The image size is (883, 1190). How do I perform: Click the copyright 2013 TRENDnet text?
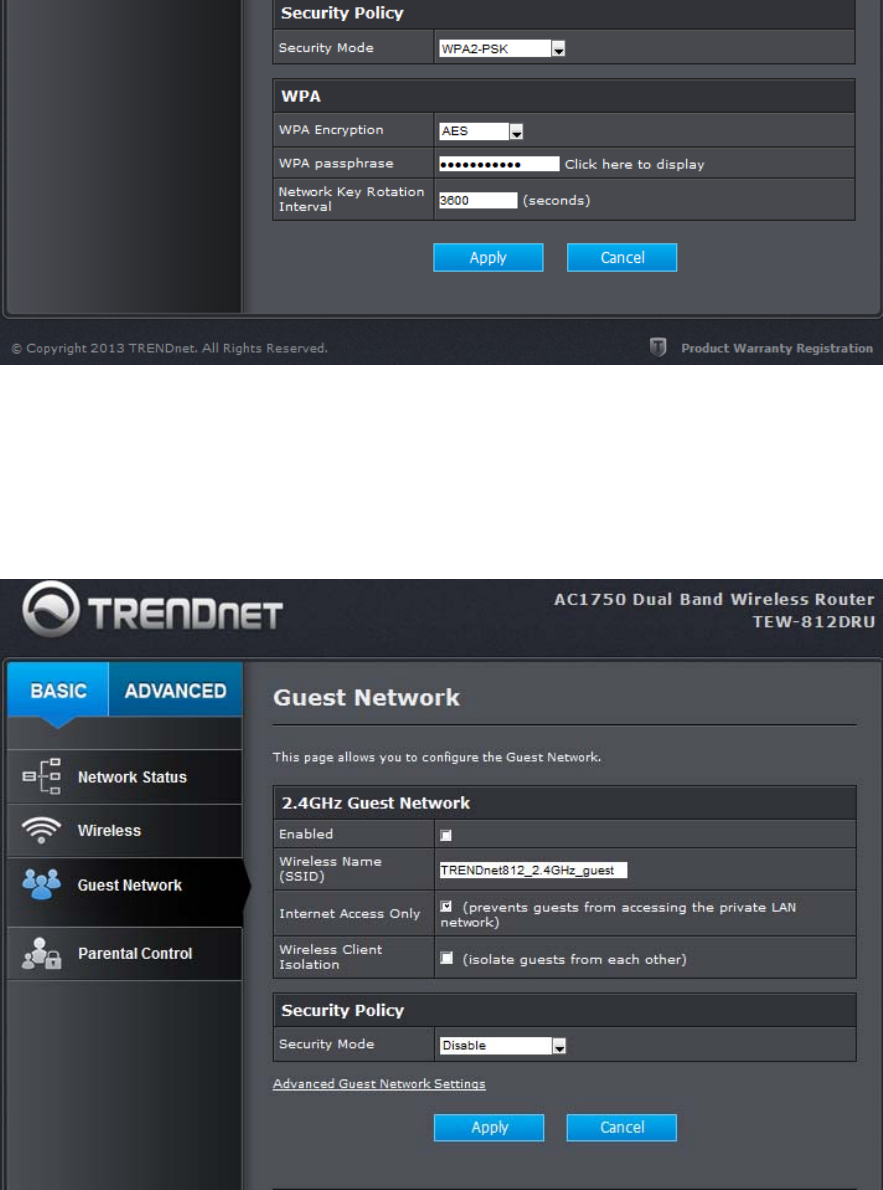click(169, 348)
